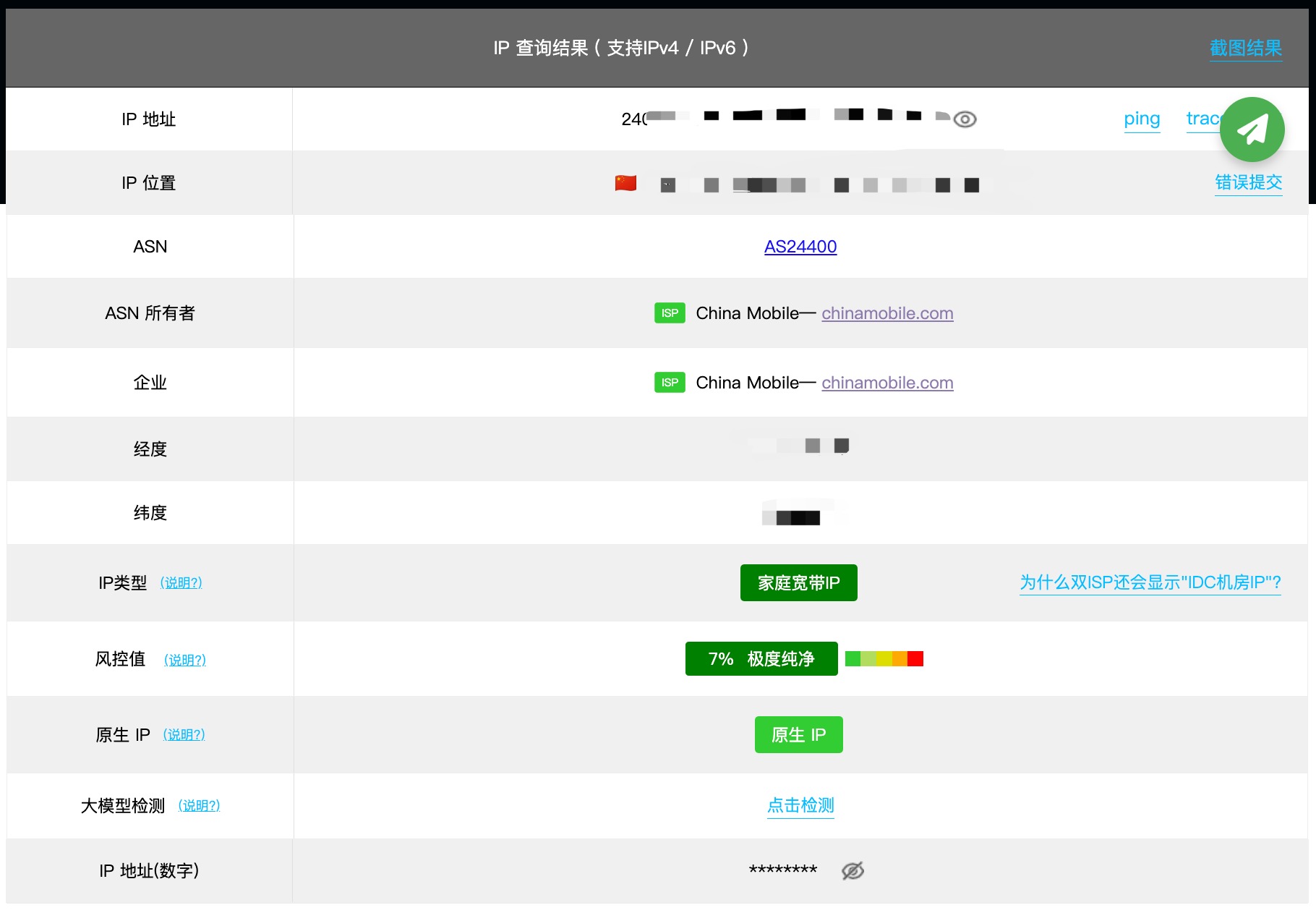Open 说明 help next to 大模型检测
Viewport: 1316px width, 913px height.
[x=199, y=806]
